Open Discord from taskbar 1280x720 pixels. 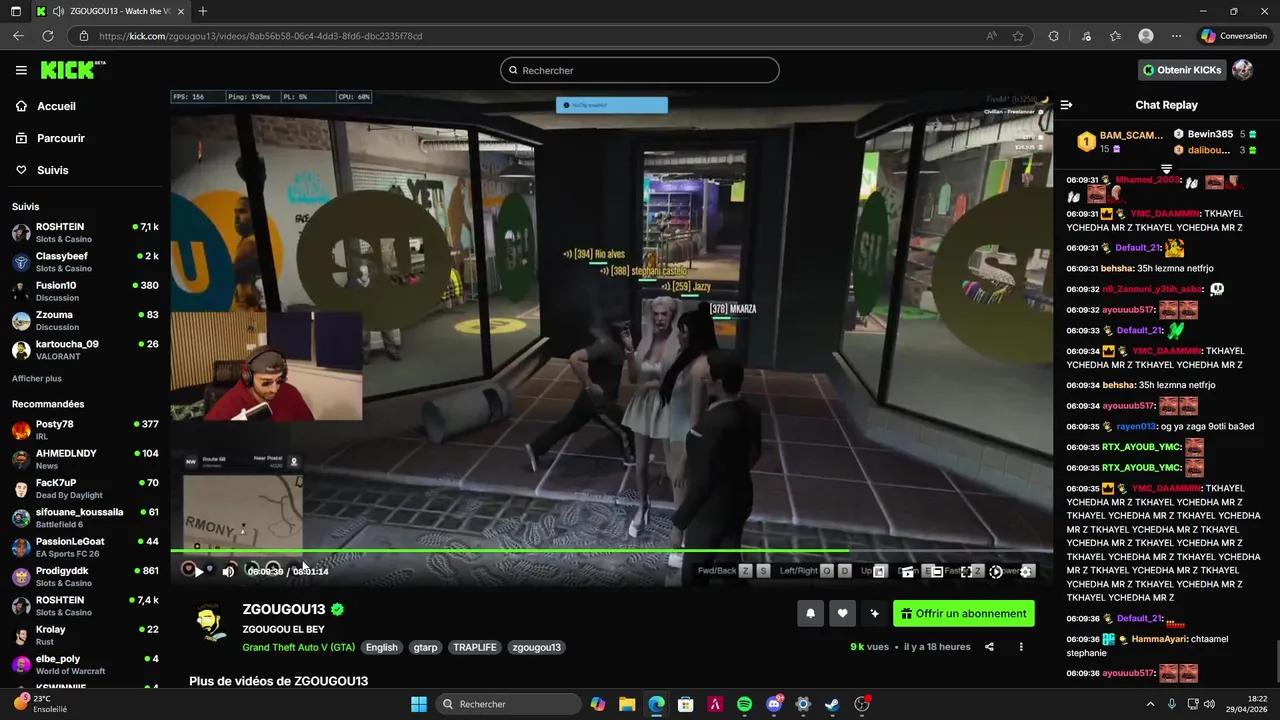(x=774, y=704)
